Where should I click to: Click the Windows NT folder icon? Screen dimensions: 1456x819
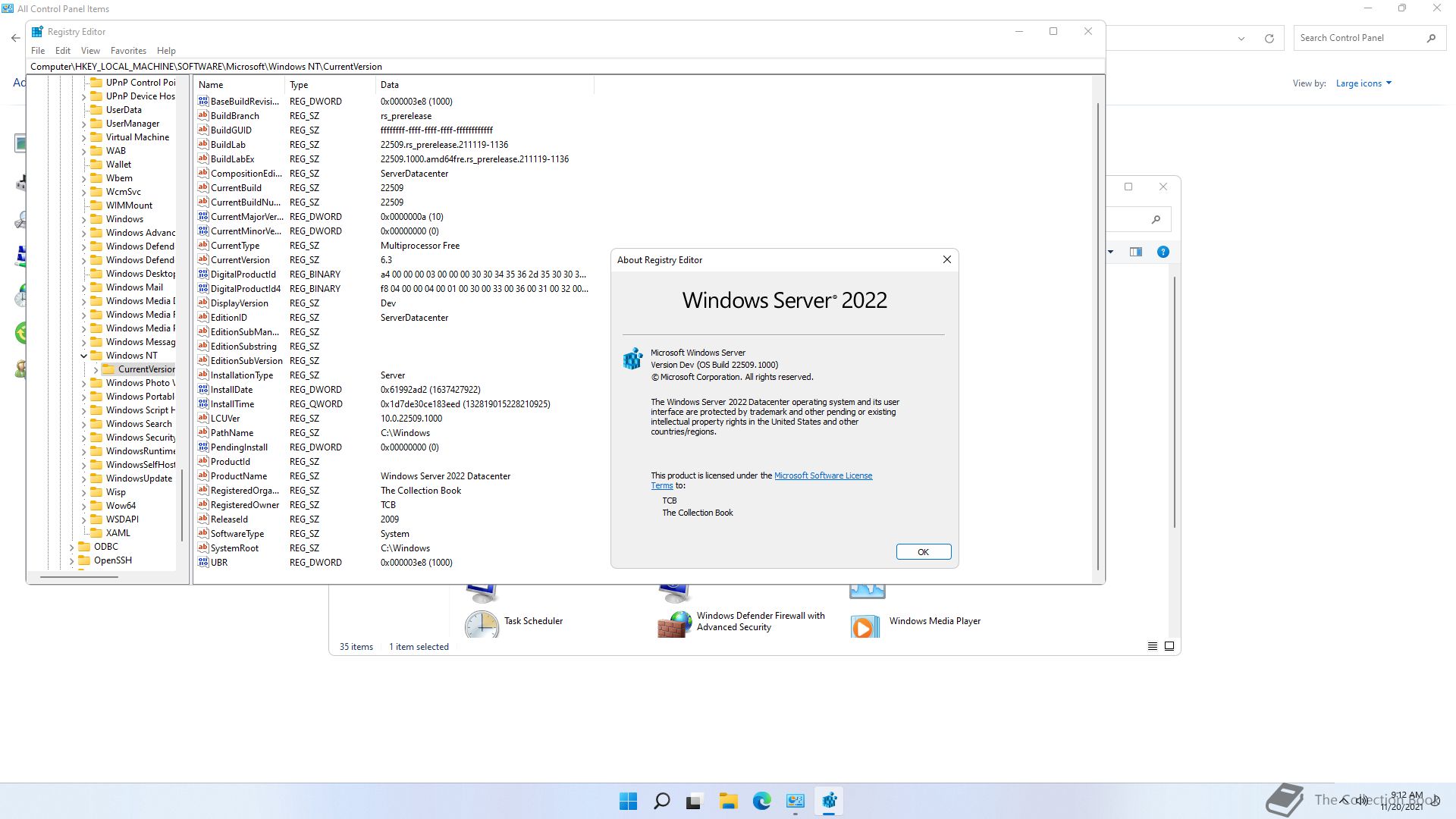[x=96, y=355]
